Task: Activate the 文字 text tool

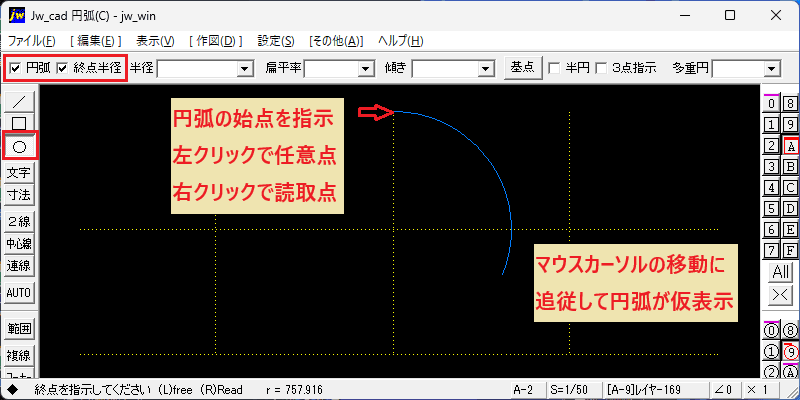Action: coord(19,173)
